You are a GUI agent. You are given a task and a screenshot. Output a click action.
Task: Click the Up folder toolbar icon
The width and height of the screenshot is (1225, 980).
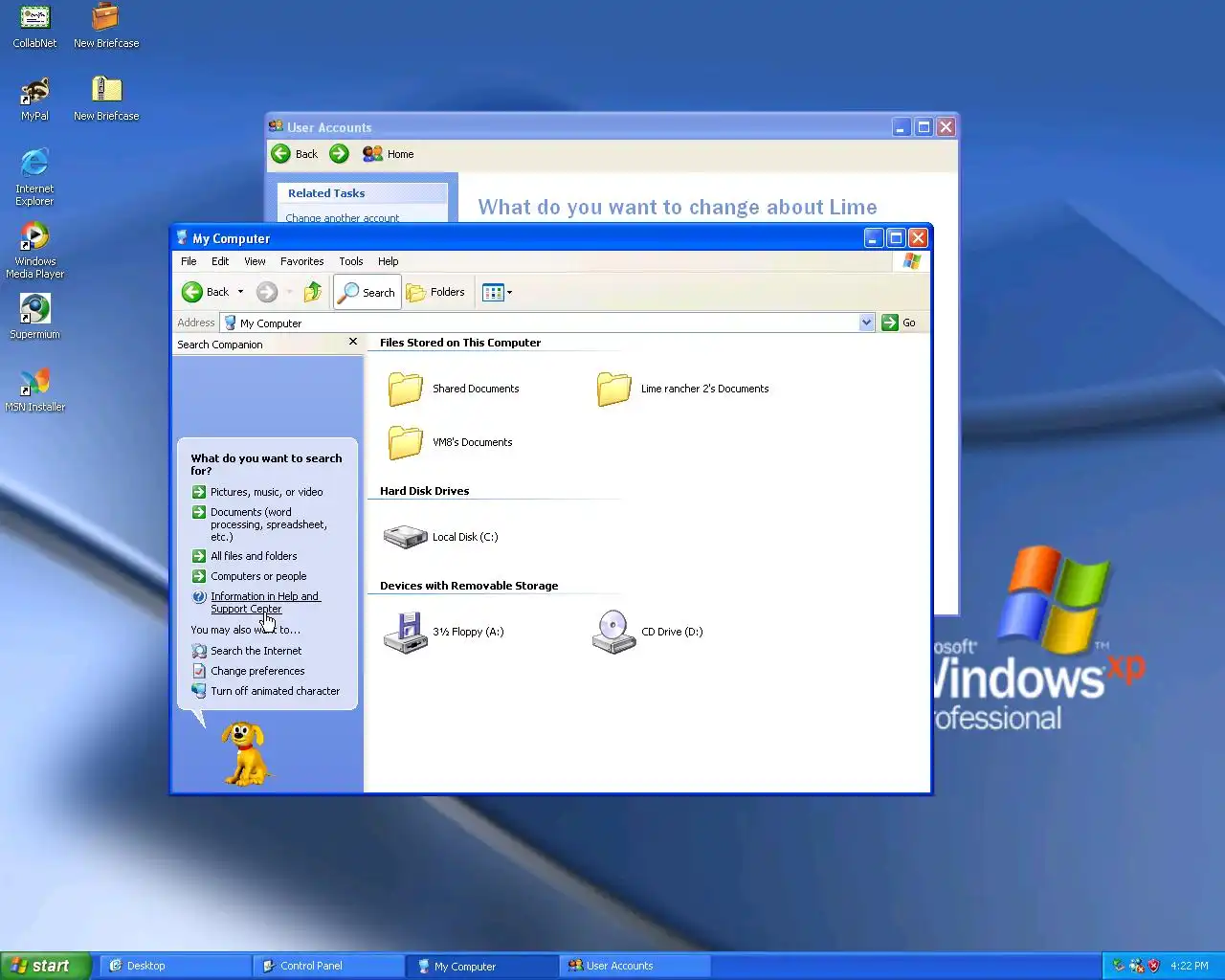tap(313, 292)
